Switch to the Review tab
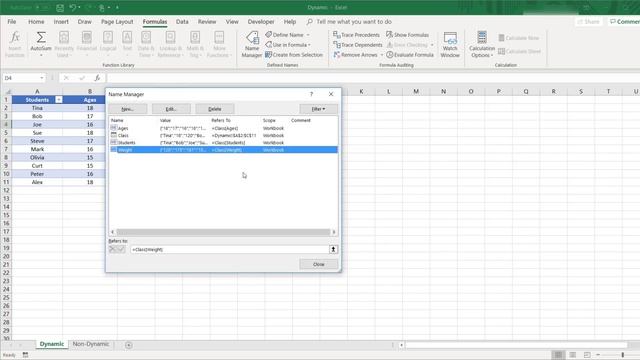Image resolution: width=640 pixels, height=360 pixels. (x=207, y=22)
